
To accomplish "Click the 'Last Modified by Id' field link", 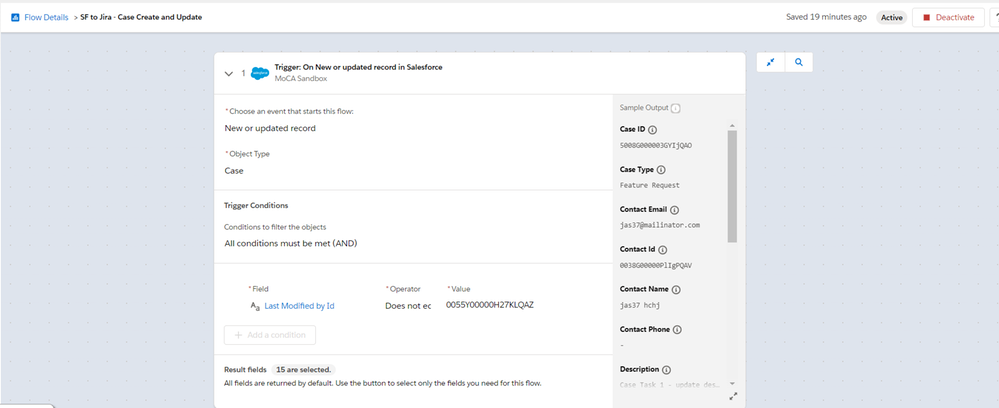I will [x=299, y=306].
